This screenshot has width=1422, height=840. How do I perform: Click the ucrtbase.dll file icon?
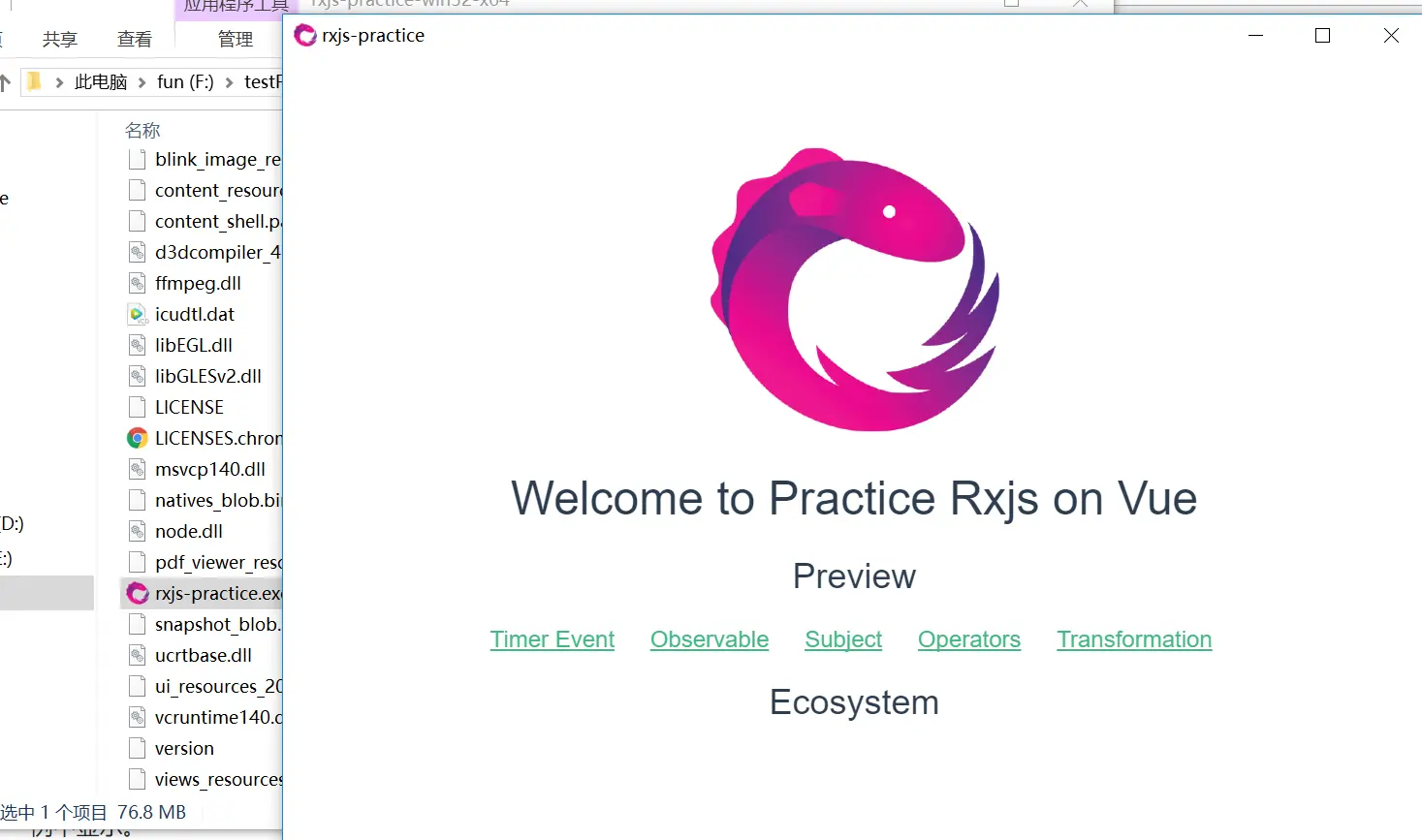click(138, 655)
